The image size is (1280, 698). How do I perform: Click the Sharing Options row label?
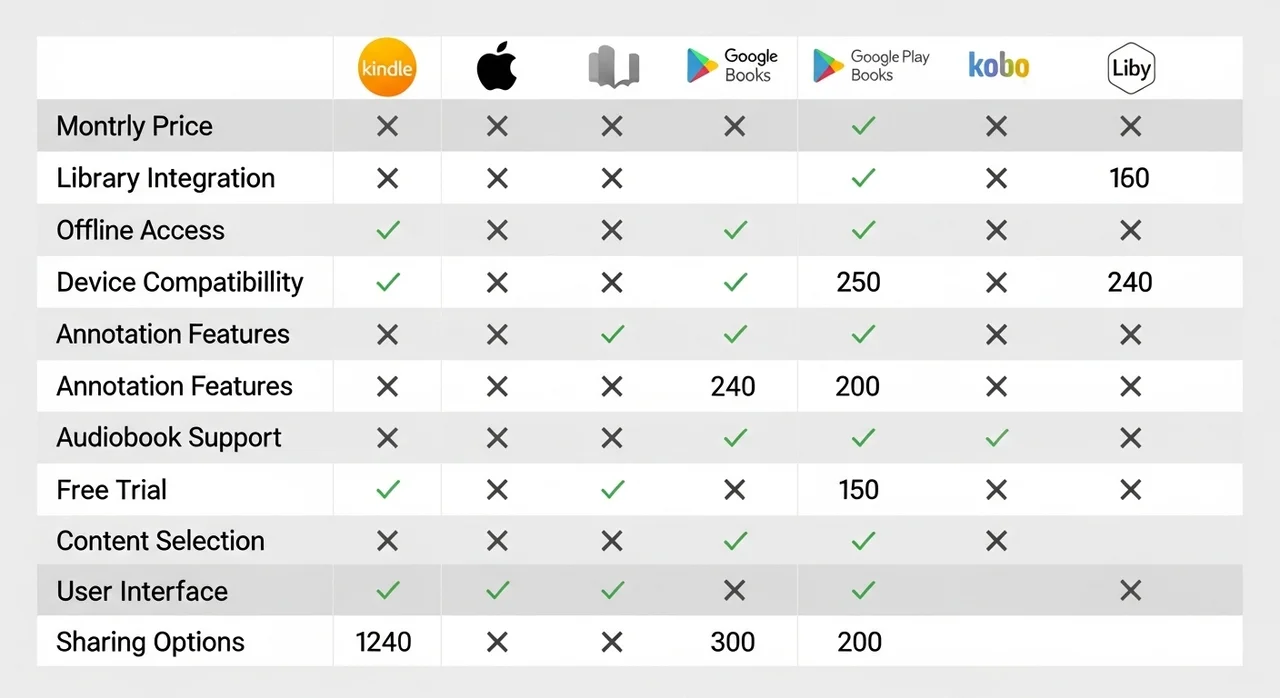150,642
